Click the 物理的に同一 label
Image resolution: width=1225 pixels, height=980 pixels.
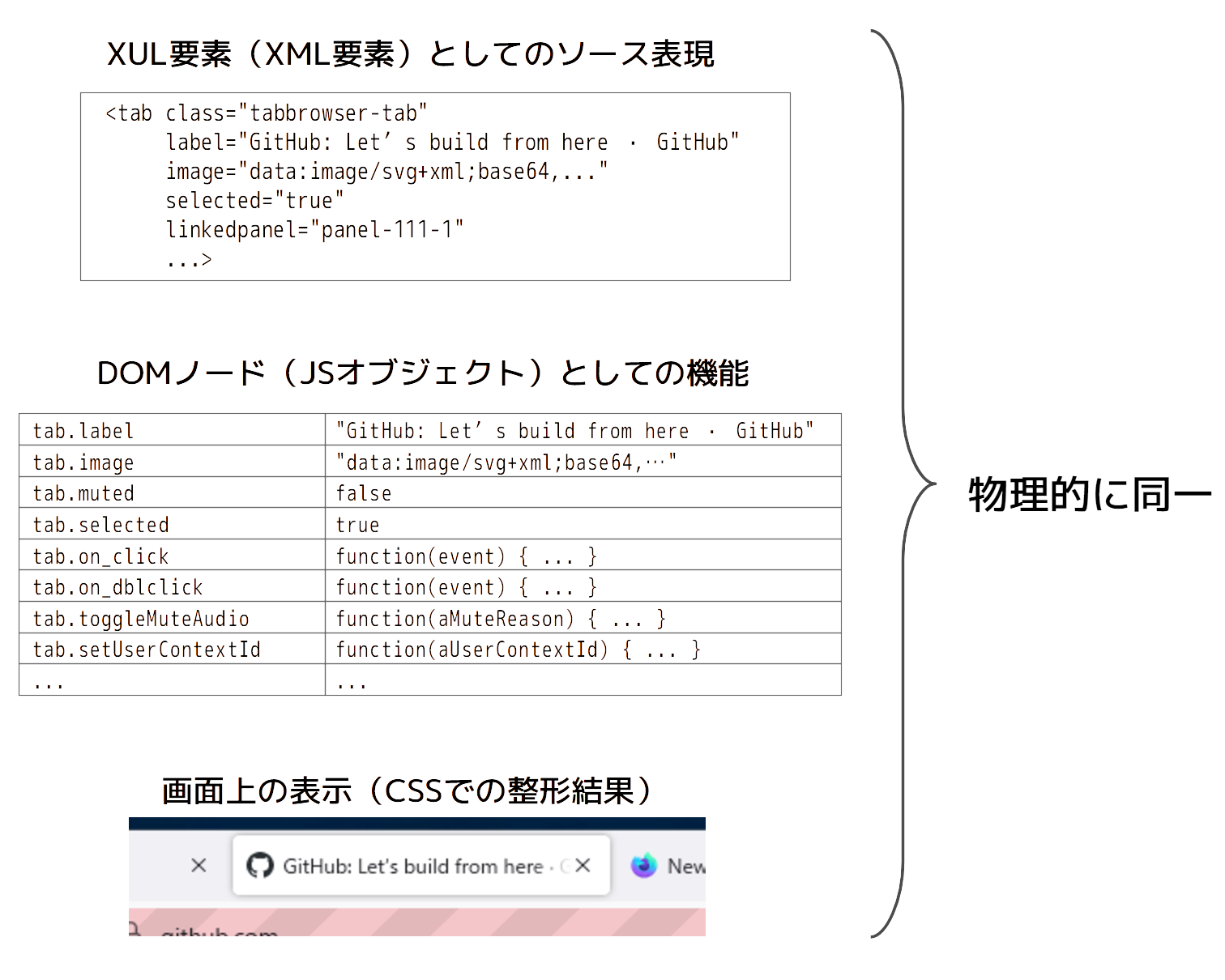click(x=1090, y=494)
